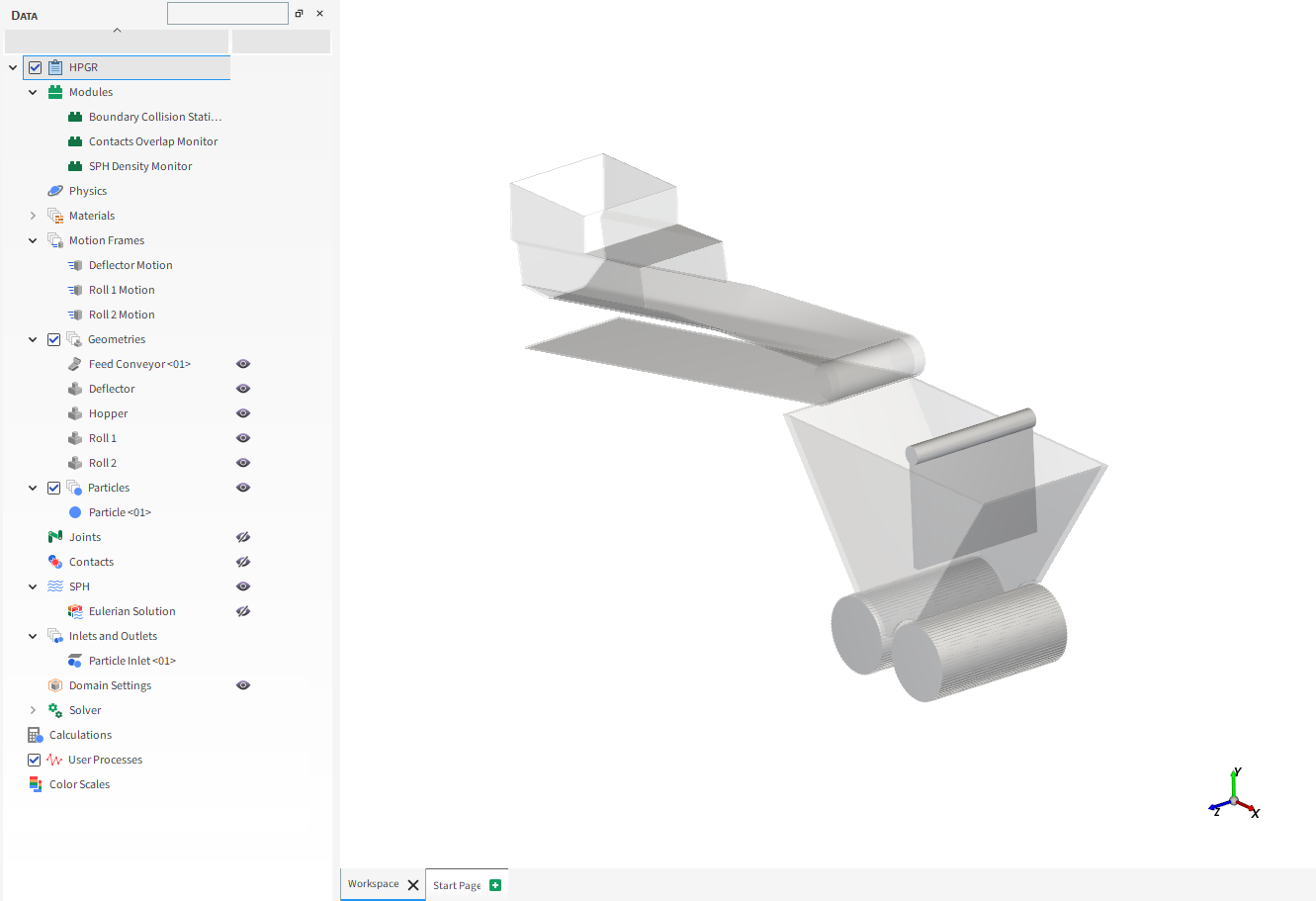1316x901 pixels.
Task: Click the Motion Frames icon
Action: click(55, 240)
